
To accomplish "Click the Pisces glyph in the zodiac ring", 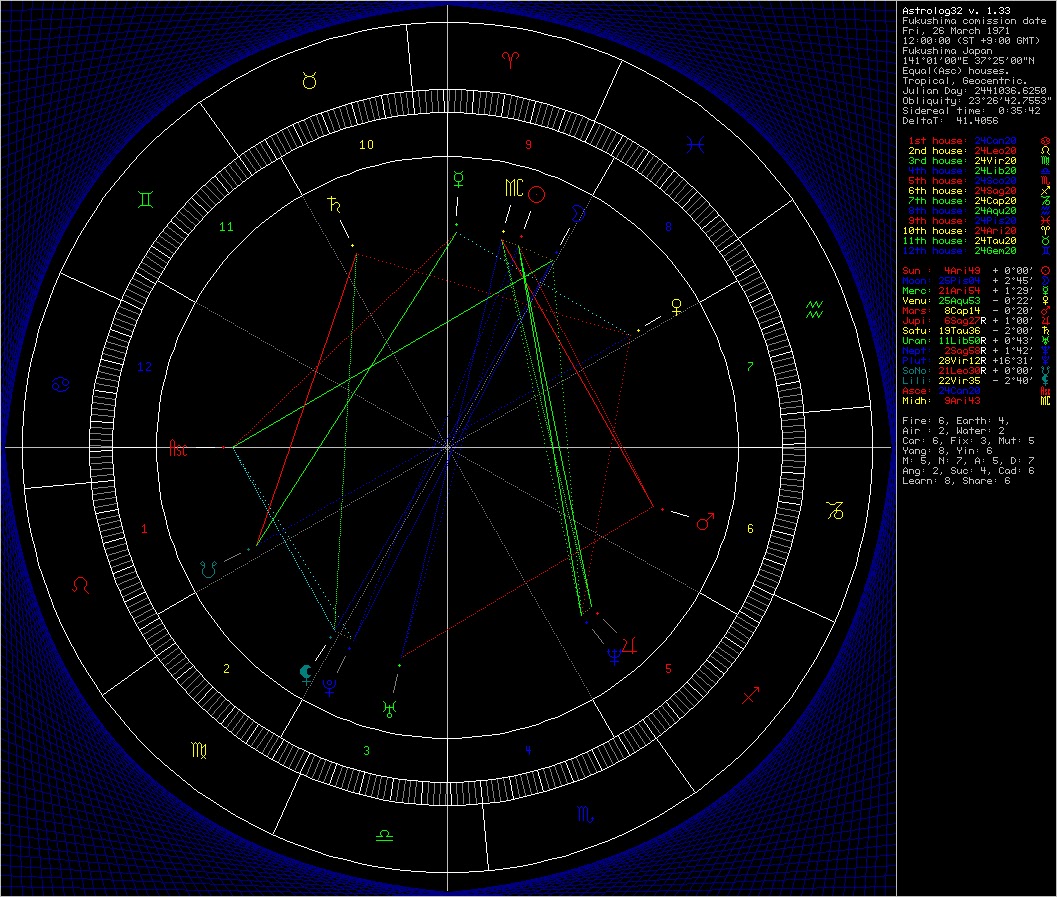I will pyautogui.click(x=696, y=145).
